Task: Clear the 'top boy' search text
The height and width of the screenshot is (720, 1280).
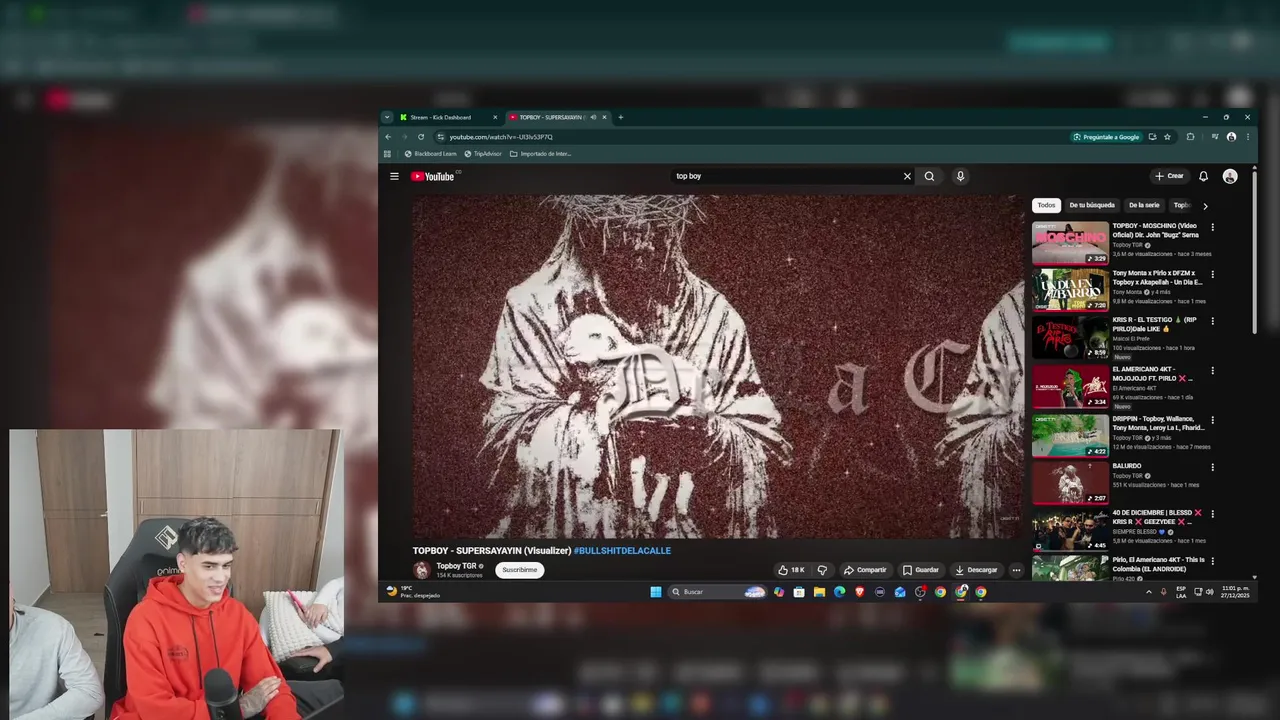Action: 907,176
